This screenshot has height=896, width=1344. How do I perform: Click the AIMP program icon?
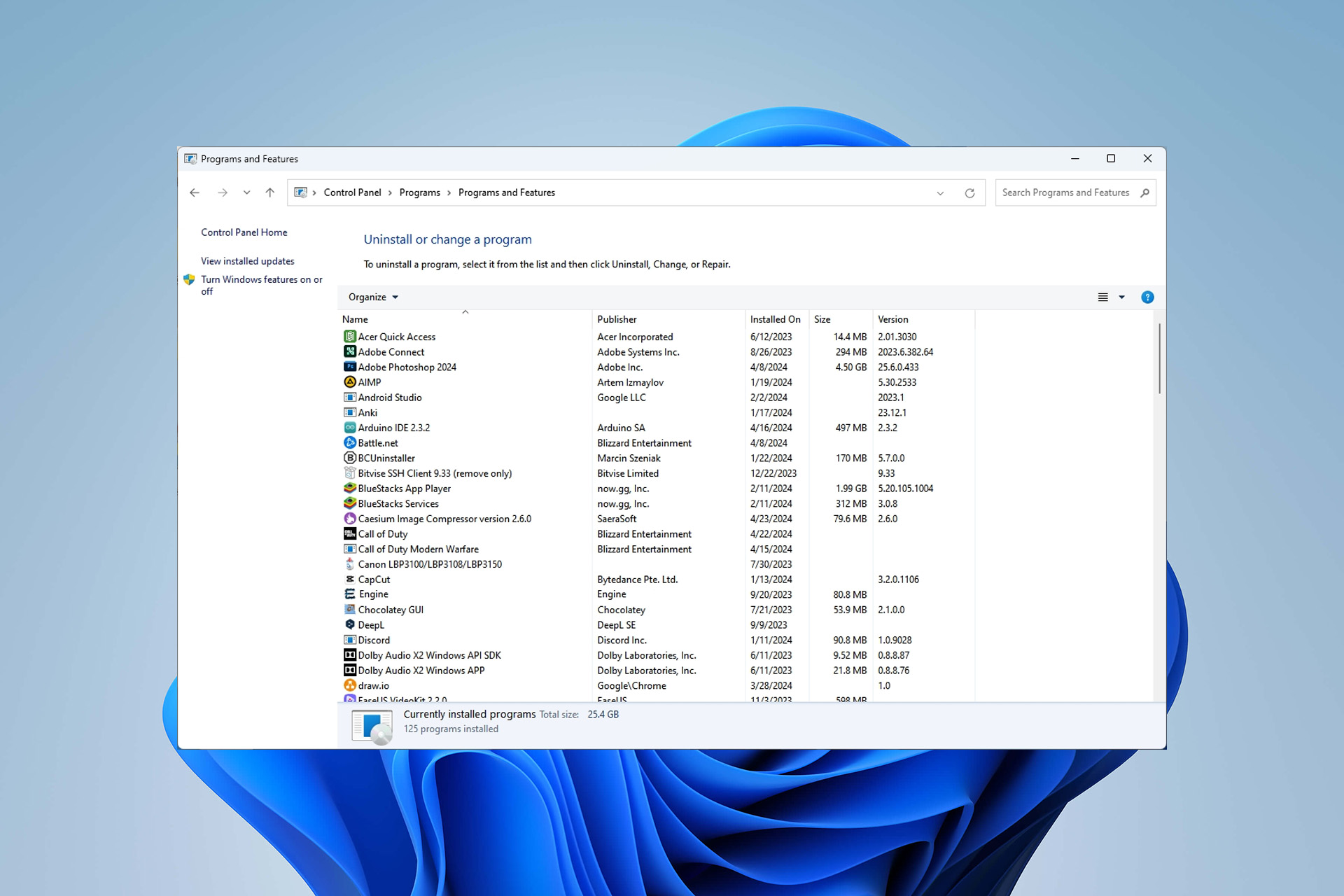point(350,382)
